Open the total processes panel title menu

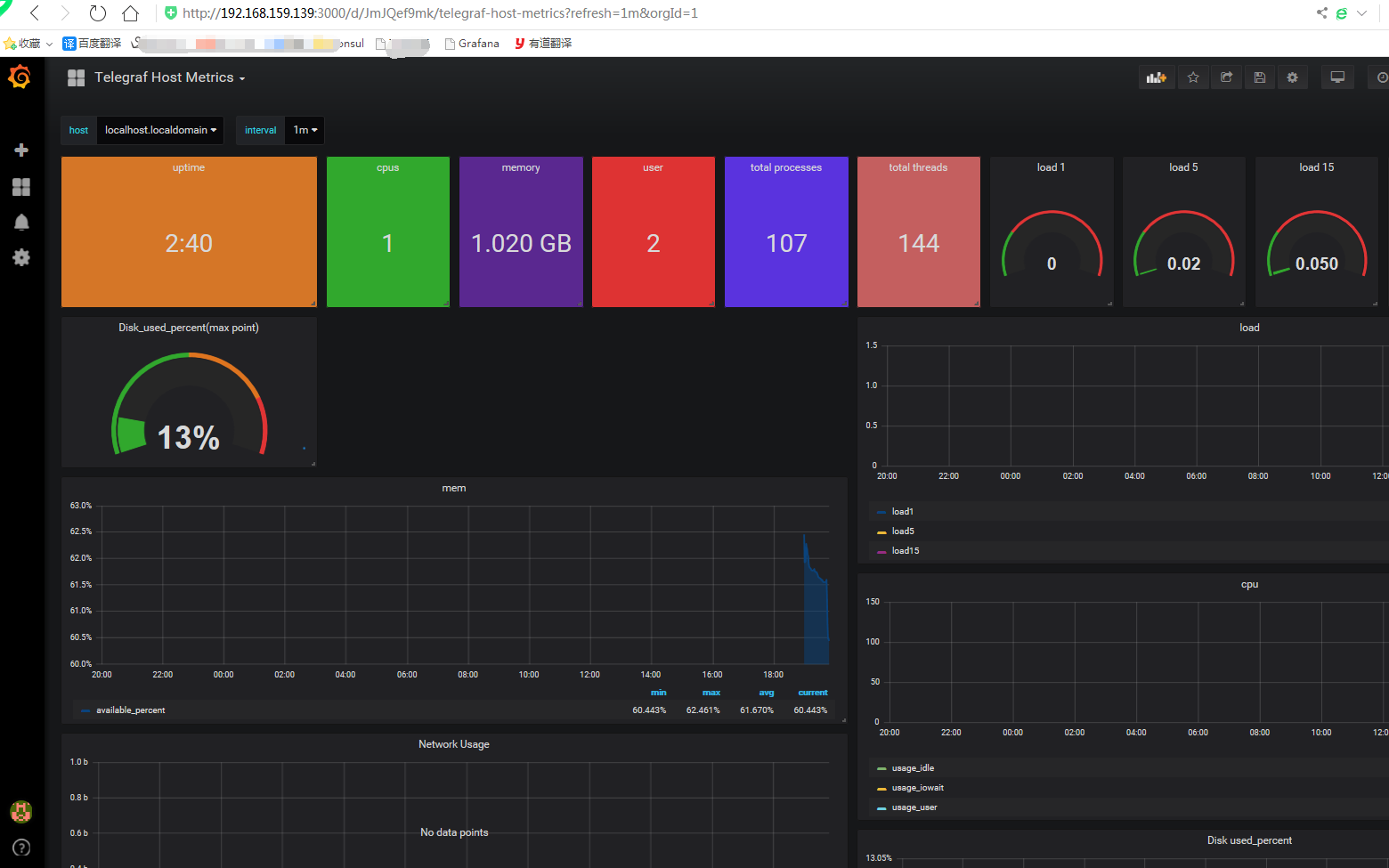pos(786,167)
